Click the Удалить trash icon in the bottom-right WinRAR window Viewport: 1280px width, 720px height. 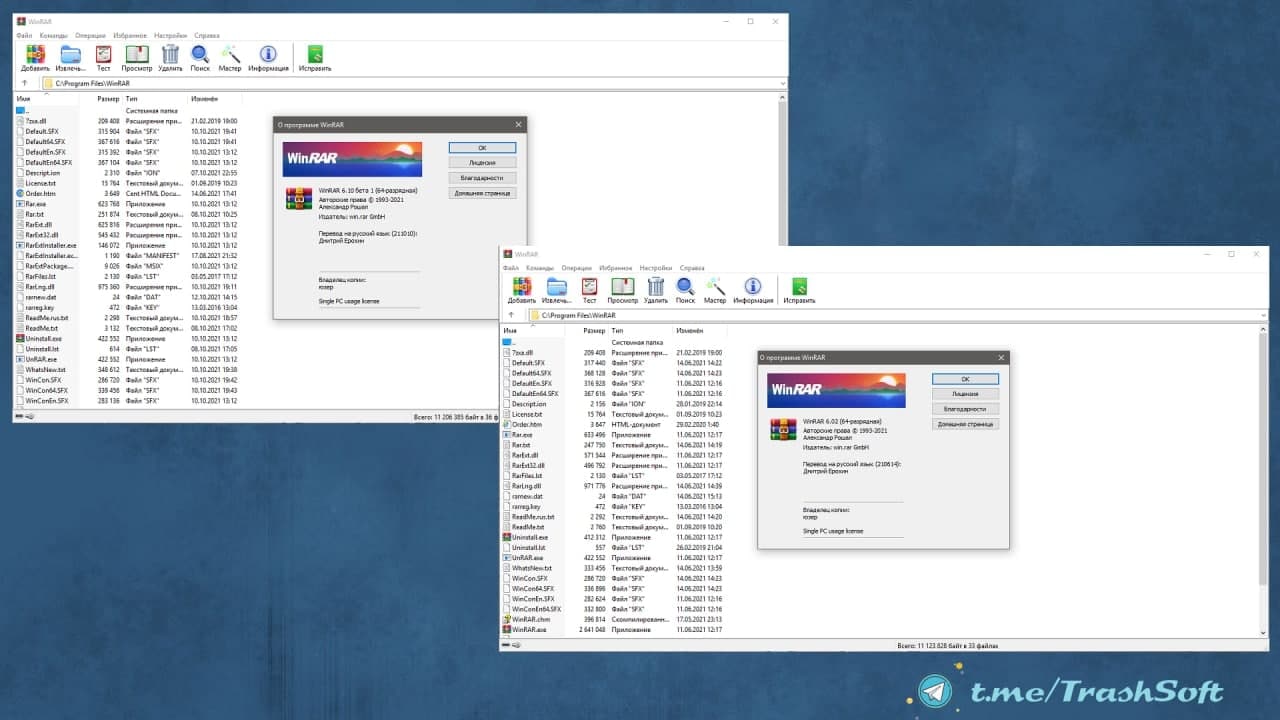tap(656, 287)
